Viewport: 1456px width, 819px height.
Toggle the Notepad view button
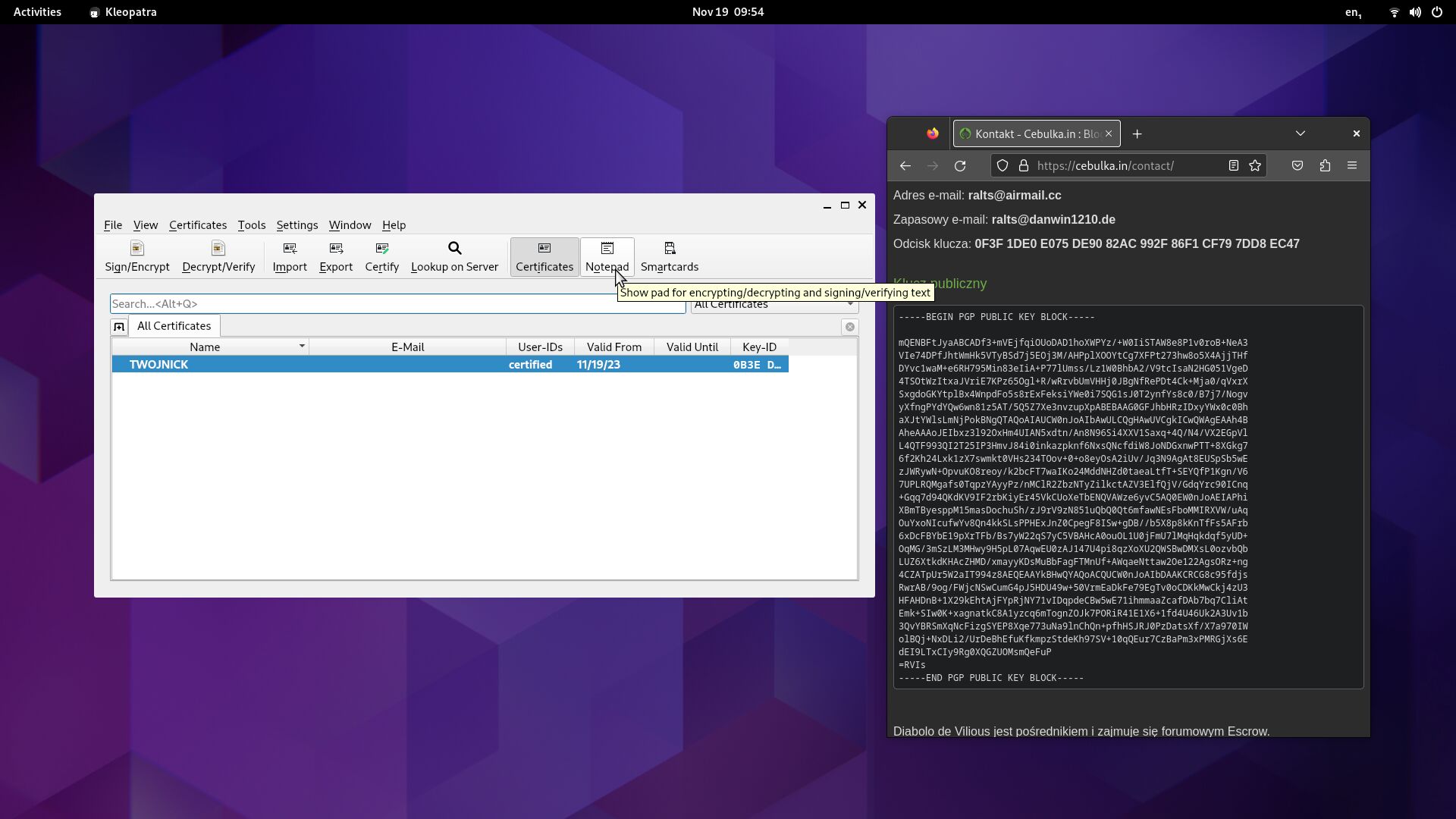pyautogui.click(x=607, y=256)
